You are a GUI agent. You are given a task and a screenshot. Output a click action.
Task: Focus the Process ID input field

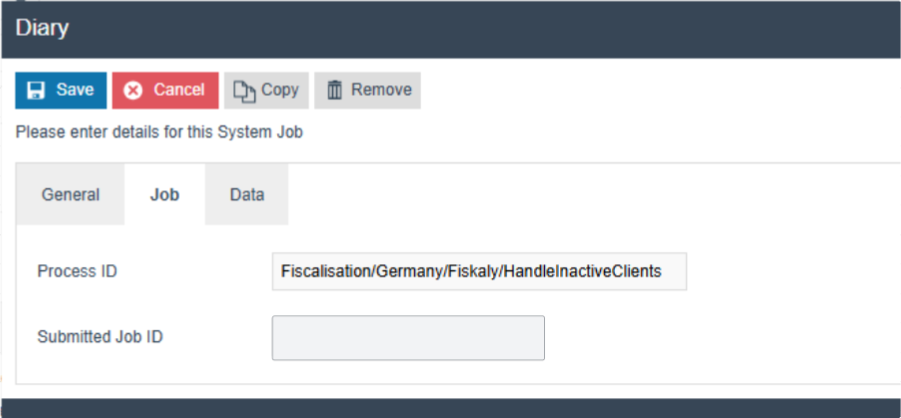(479, 271)
